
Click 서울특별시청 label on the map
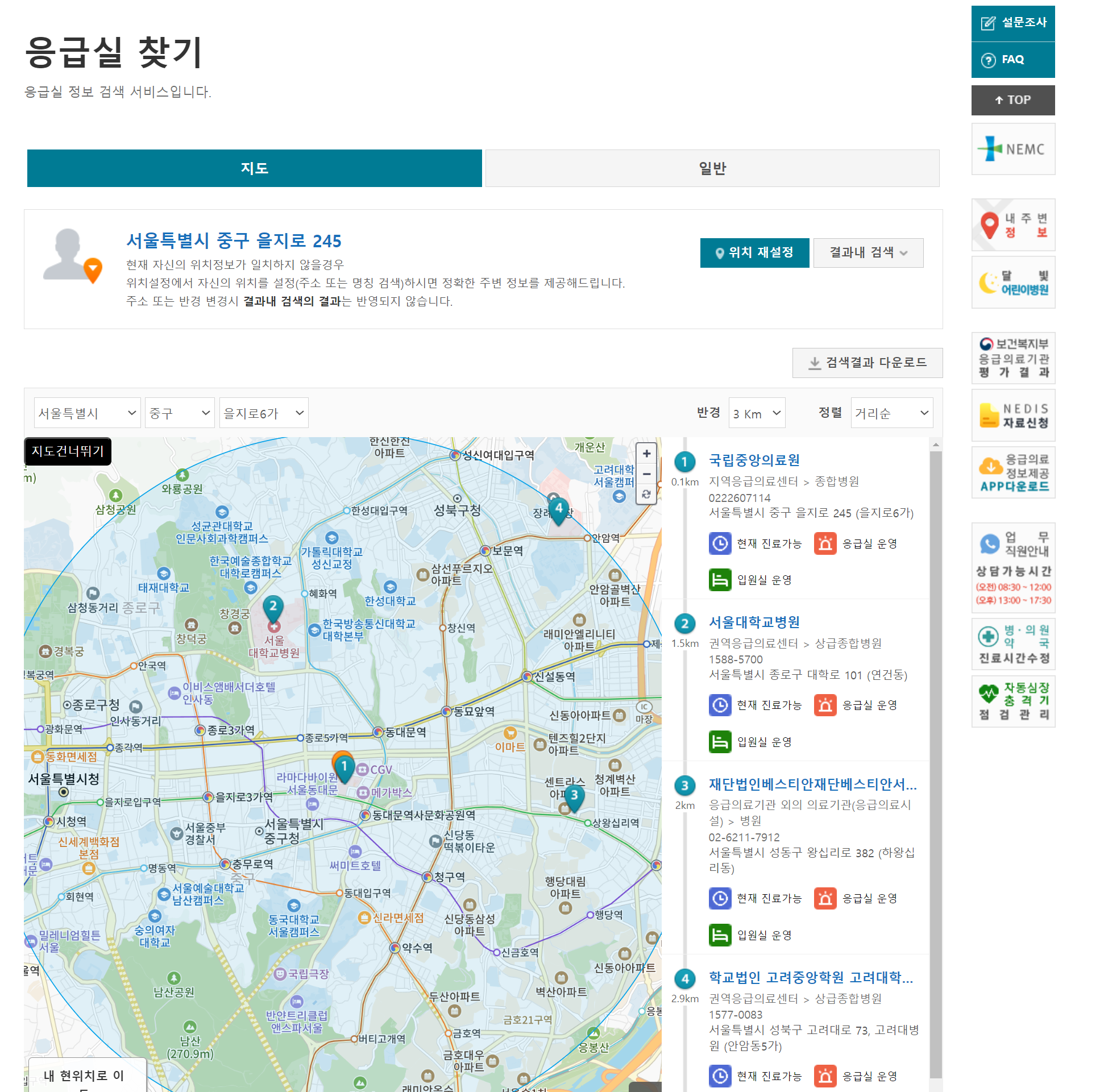(64, 779)
